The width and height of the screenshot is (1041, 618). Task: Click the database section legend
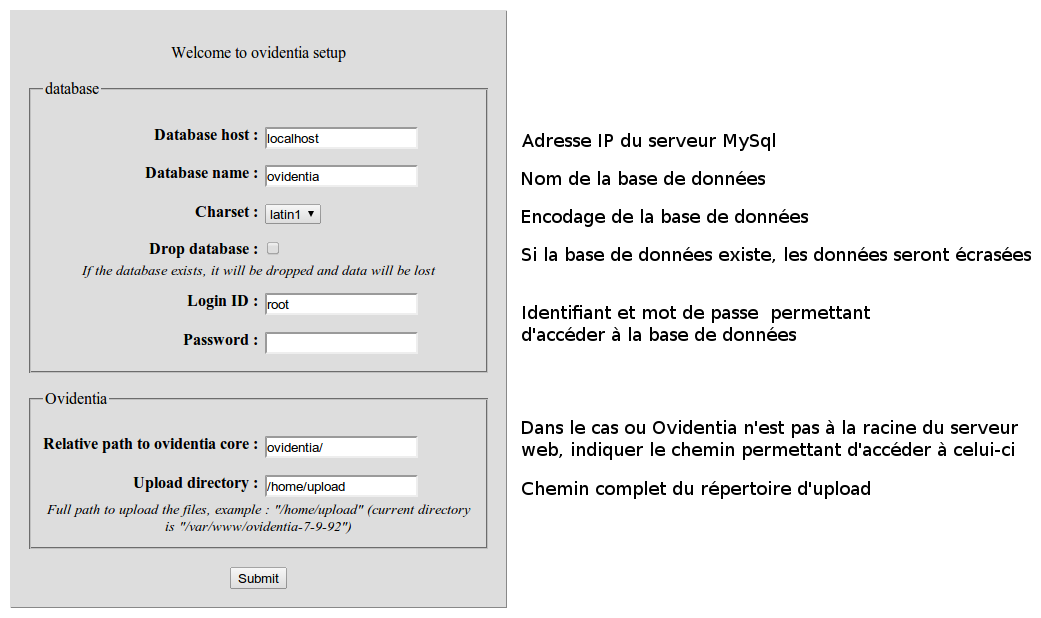63,89
